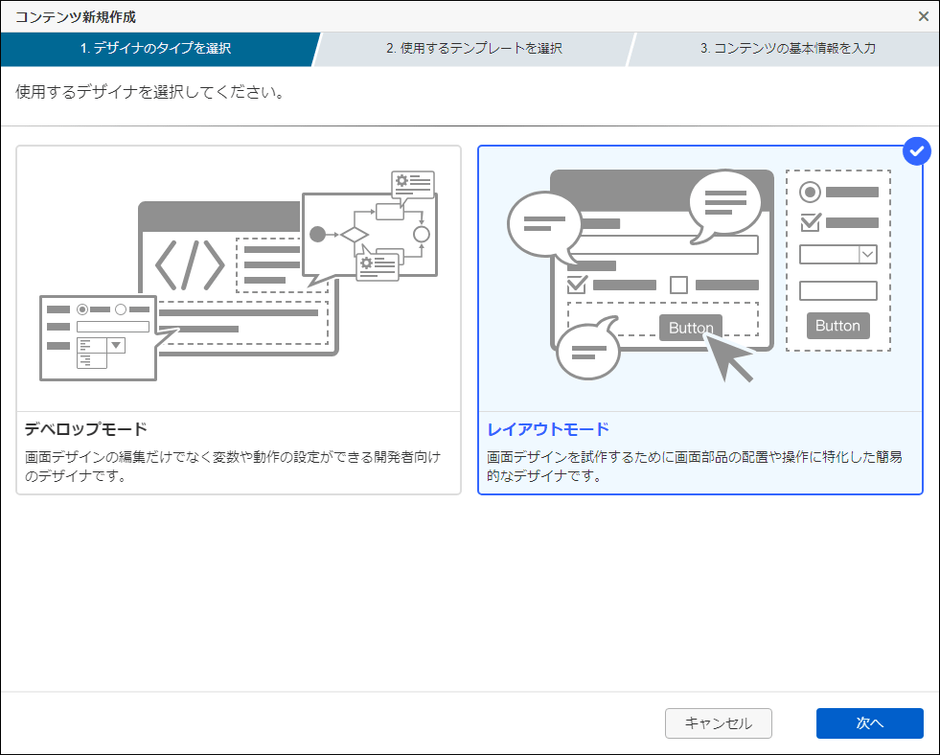The height and width of the screenshot is (755, 940).
Task: Click the Button widget in the right dashed panel
Action: [838, 325]
